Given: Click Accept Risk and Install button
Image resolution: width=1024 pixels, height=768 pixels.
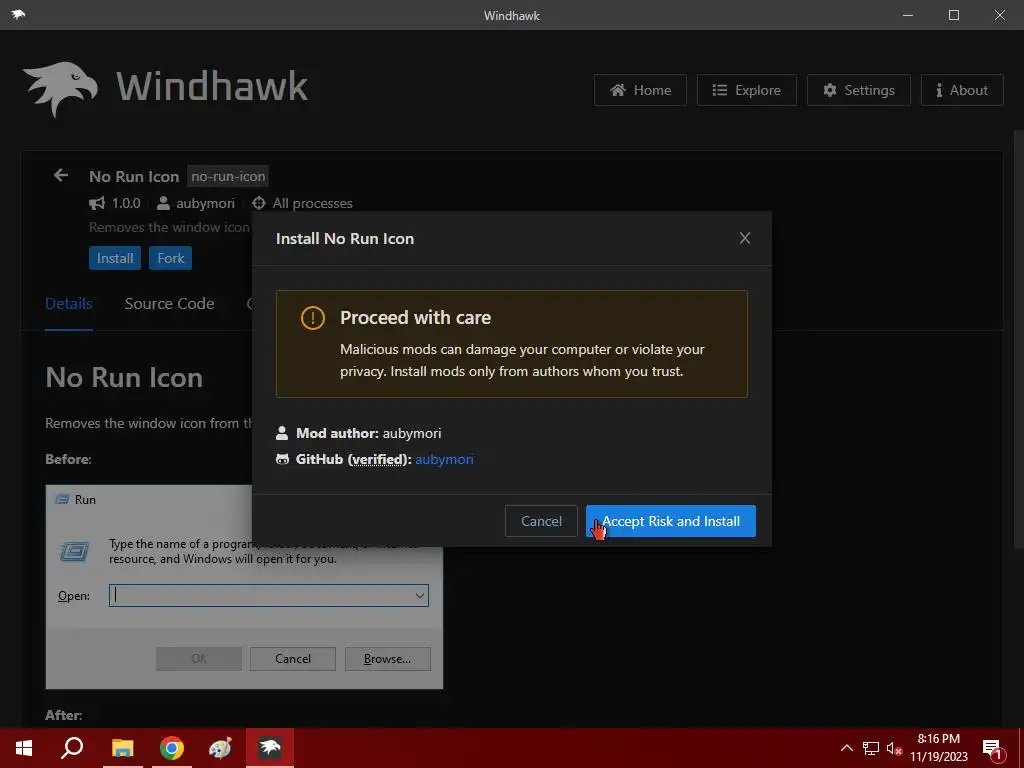Looking at the screenshot, I should tap(671, 521).
